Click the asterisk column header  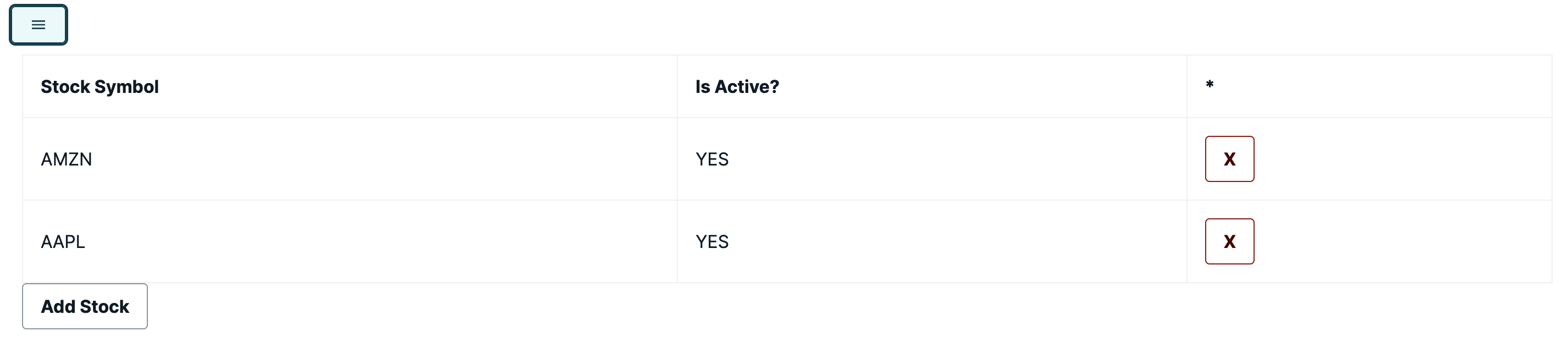pos(1210,85)
